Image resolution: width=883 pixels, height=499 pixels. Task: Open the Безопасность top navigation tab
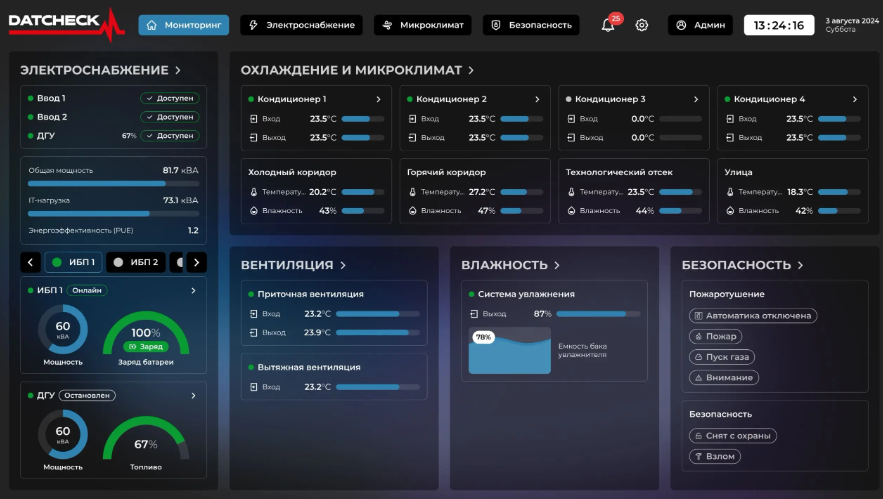pyautogui.click(x=531, y=25)
